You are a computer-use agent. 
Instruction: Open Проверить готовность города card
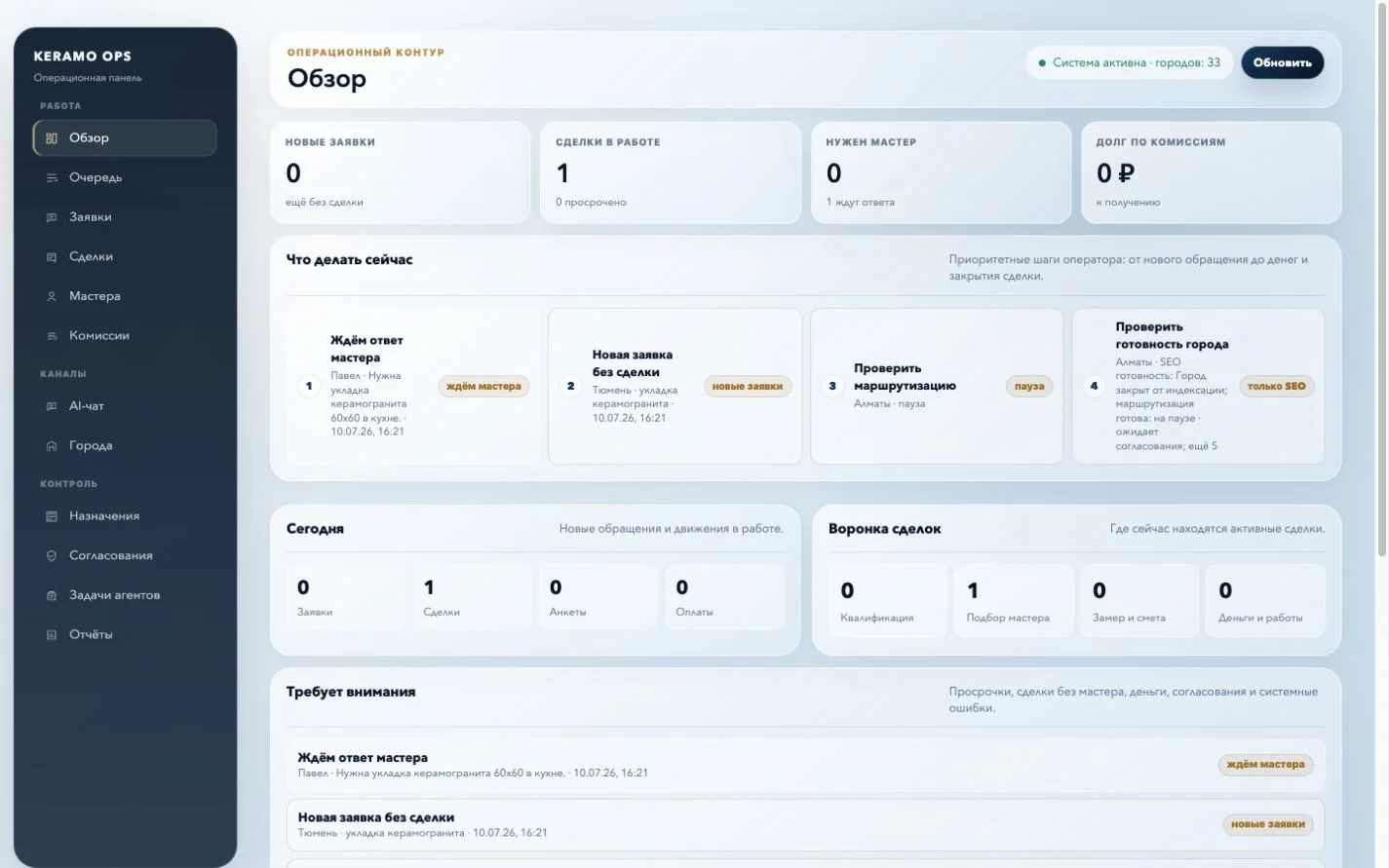(1198, 387)
